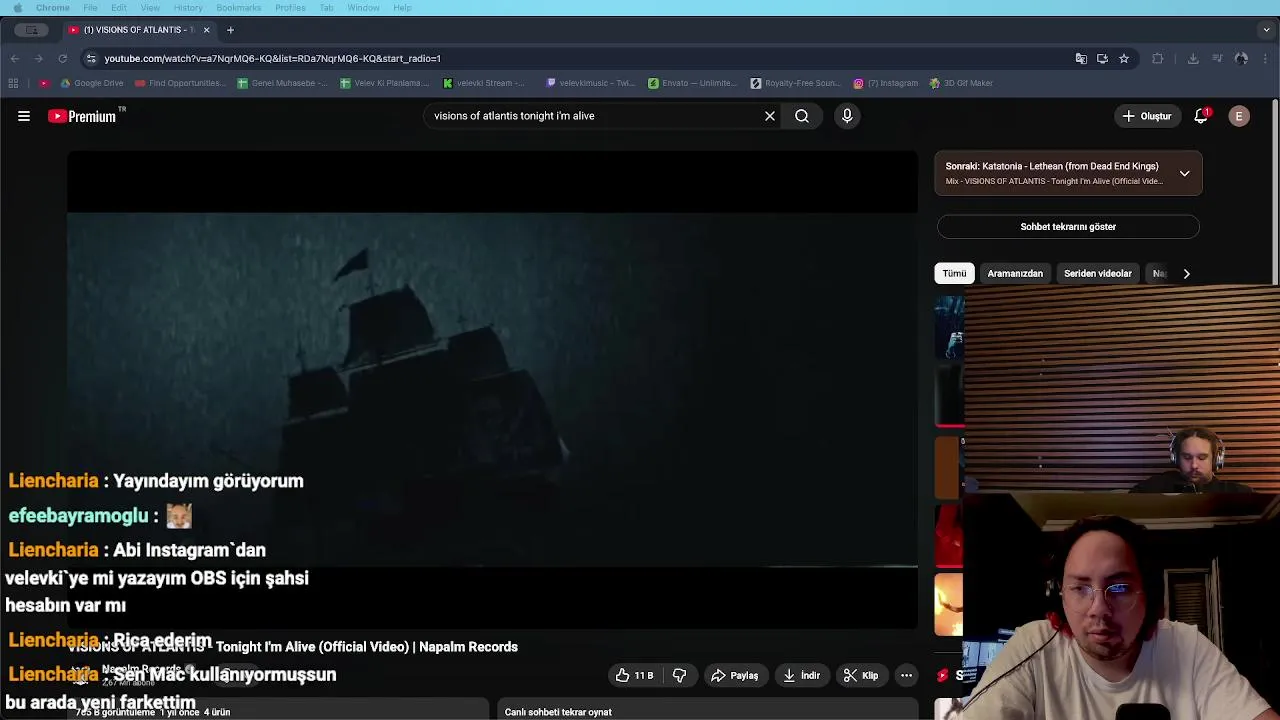Create a clip with Klip button

pos(861,676)
